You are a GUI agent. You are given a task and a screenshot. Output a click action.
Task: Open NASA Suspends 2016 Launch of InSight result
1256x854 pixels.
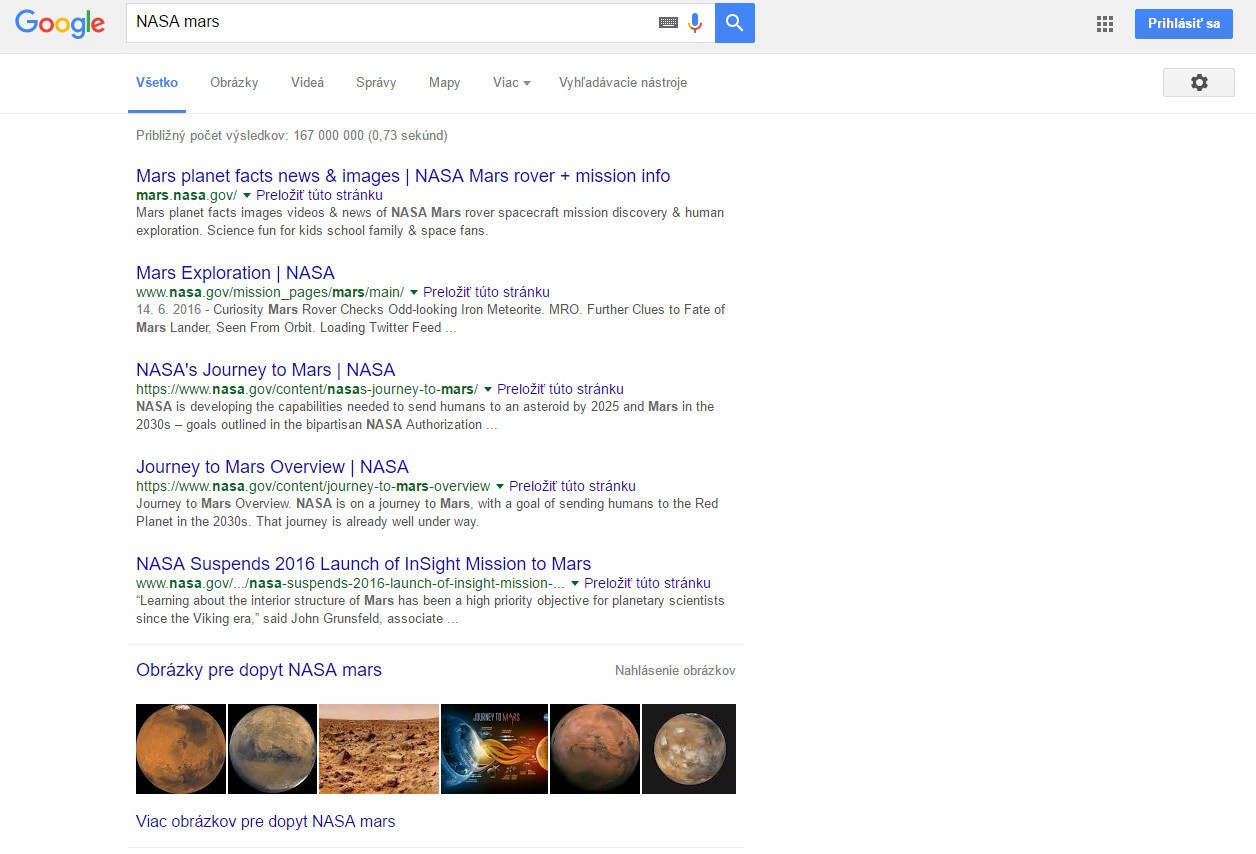[363, 564]
